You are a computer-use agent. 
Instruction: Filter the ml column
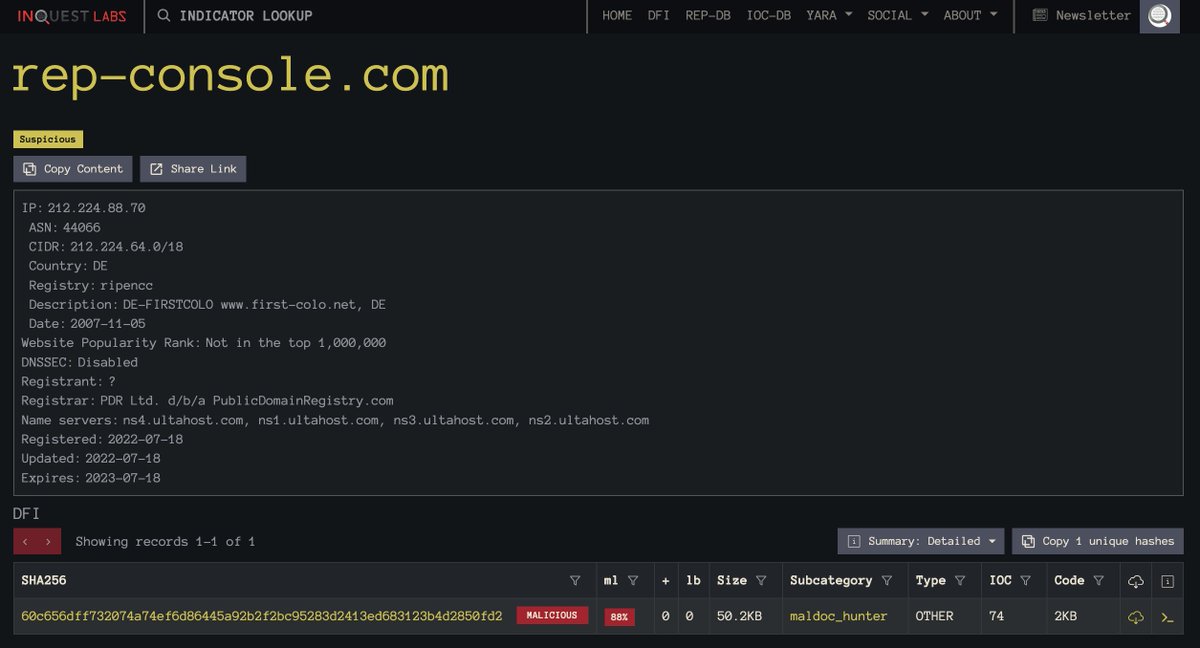(x=633, y=581)
